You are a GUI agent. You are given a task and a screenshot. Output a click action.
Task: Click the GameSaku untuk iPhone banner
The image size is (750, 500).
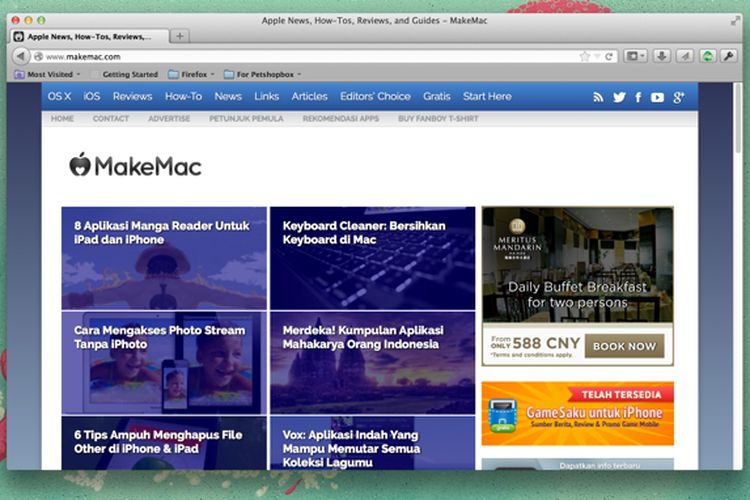click(578, 413)
